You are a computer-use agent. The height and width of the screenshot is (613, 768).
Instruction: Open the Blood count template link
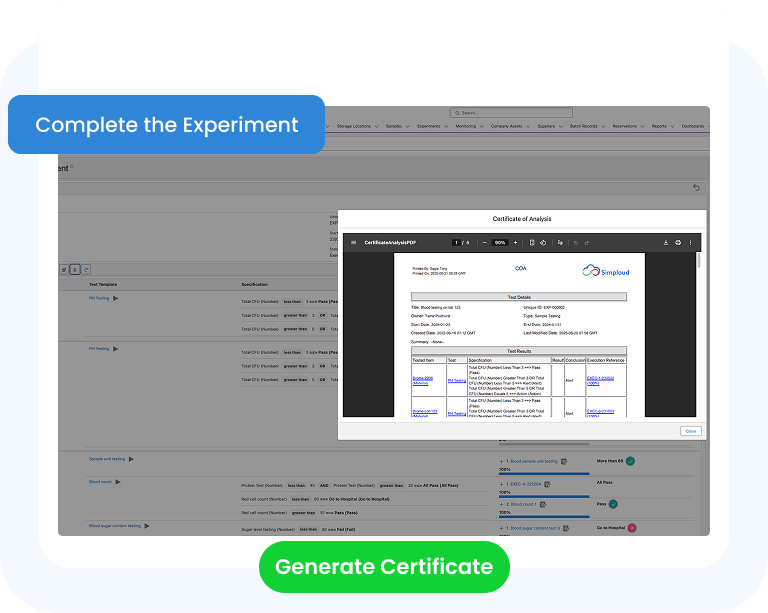[x=100, y=482]
